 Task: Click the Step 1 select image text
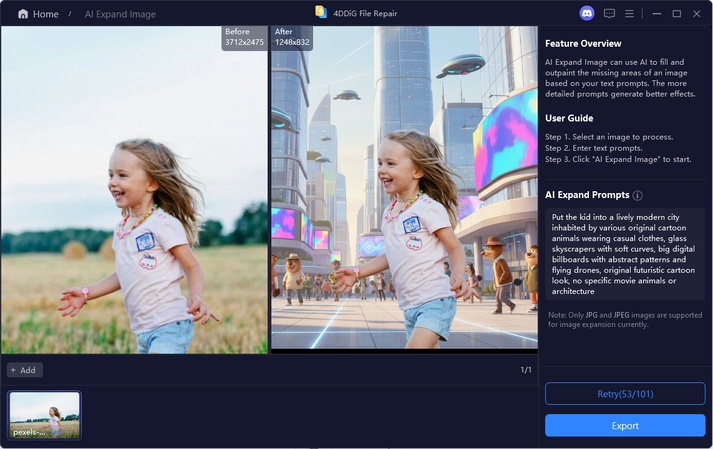(609, 137)
